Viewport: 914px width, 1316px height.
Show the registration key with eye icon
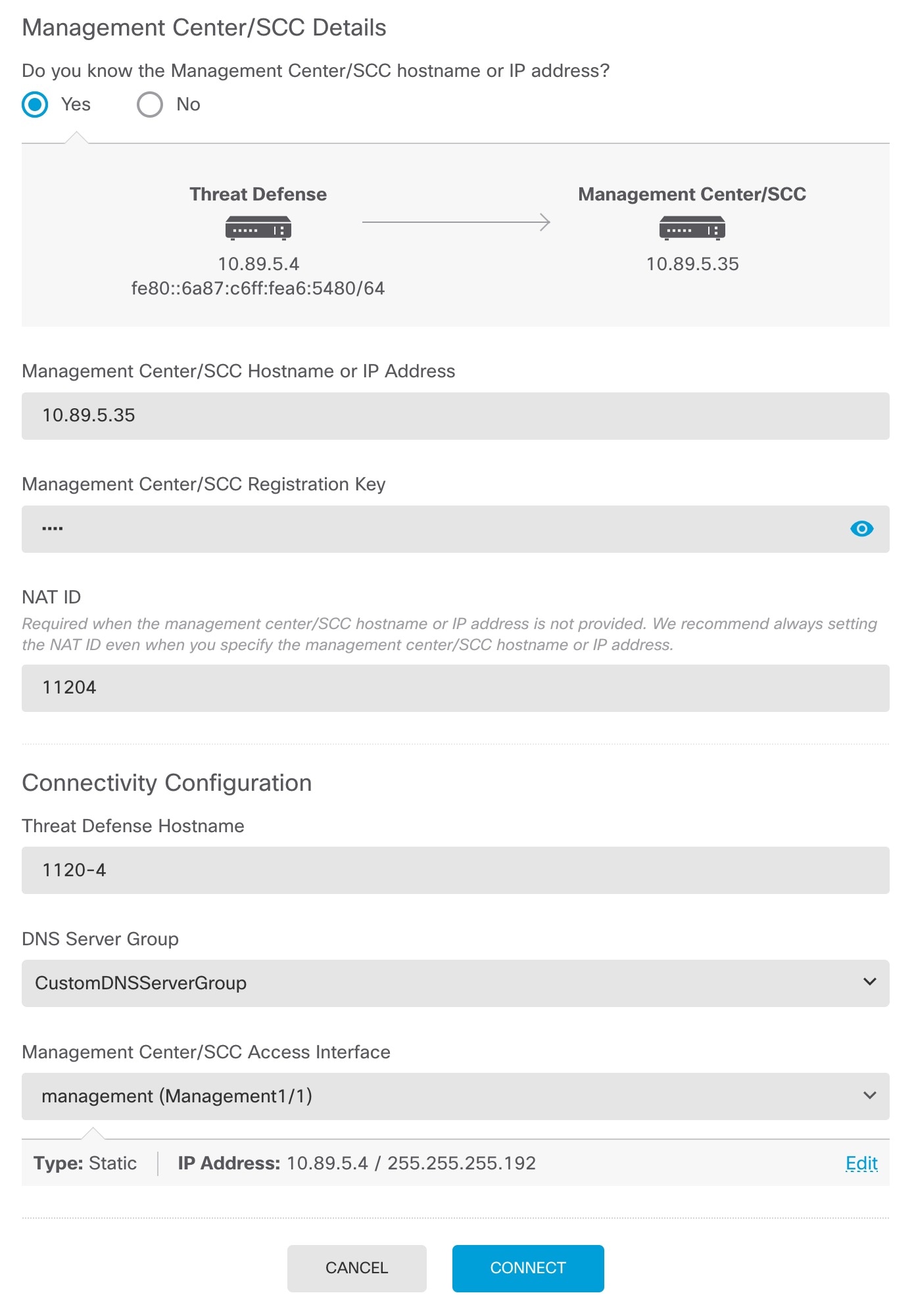pyautogui.click(x=861, y=529)
